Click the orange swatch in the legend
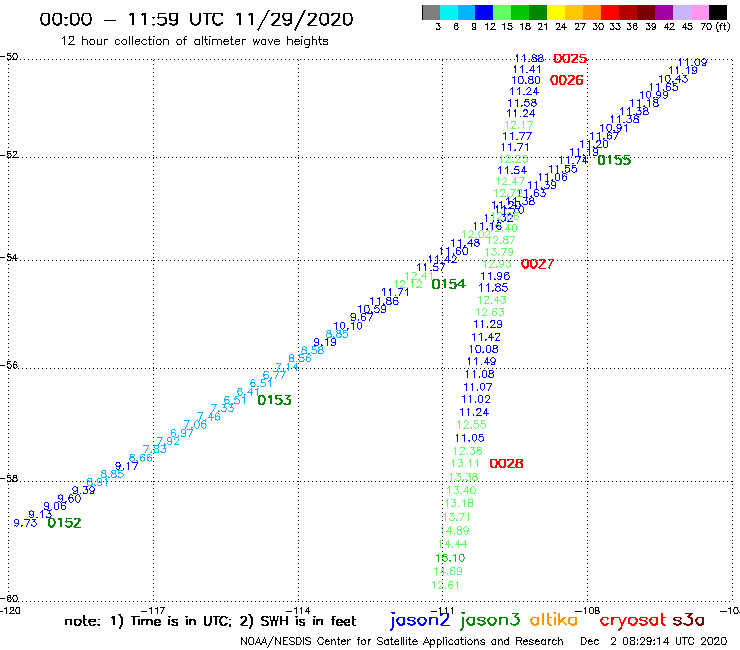This screenshot has height=650, width=740. [592, 12]
